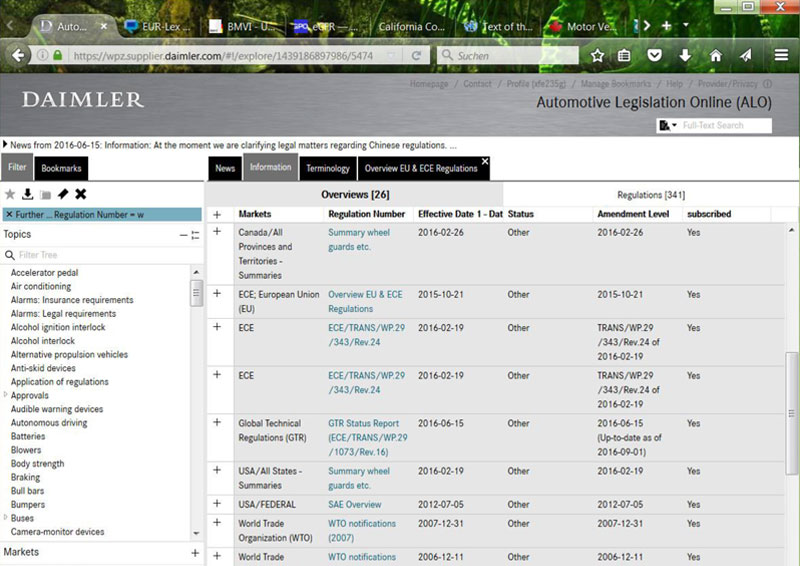The width and height of the screenshot is (800, 566).
Task: Switch to the Bookmarks panel tab
Action: click(x=61, y=168)
